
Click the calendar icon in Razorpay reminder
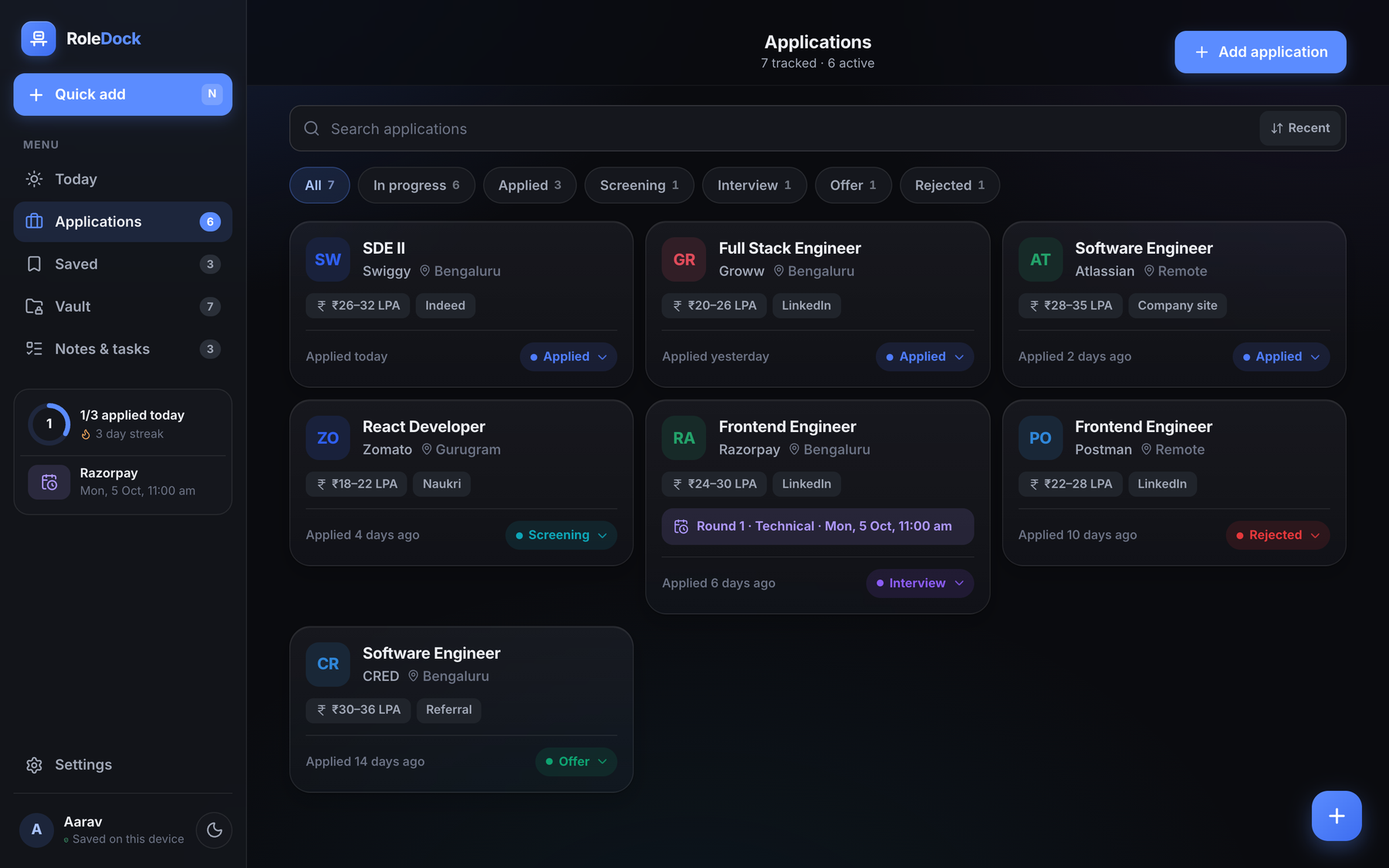tap(49, 482)
